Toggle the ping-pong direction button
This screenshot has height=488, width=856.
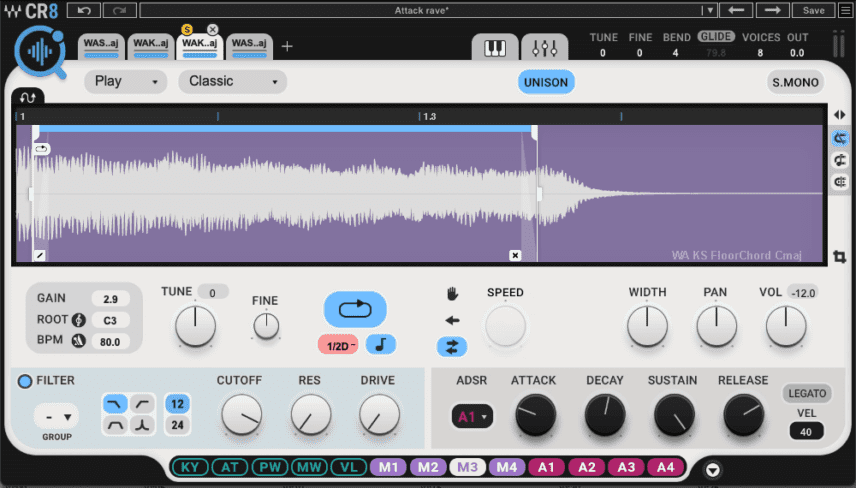(x=452, y=347)
